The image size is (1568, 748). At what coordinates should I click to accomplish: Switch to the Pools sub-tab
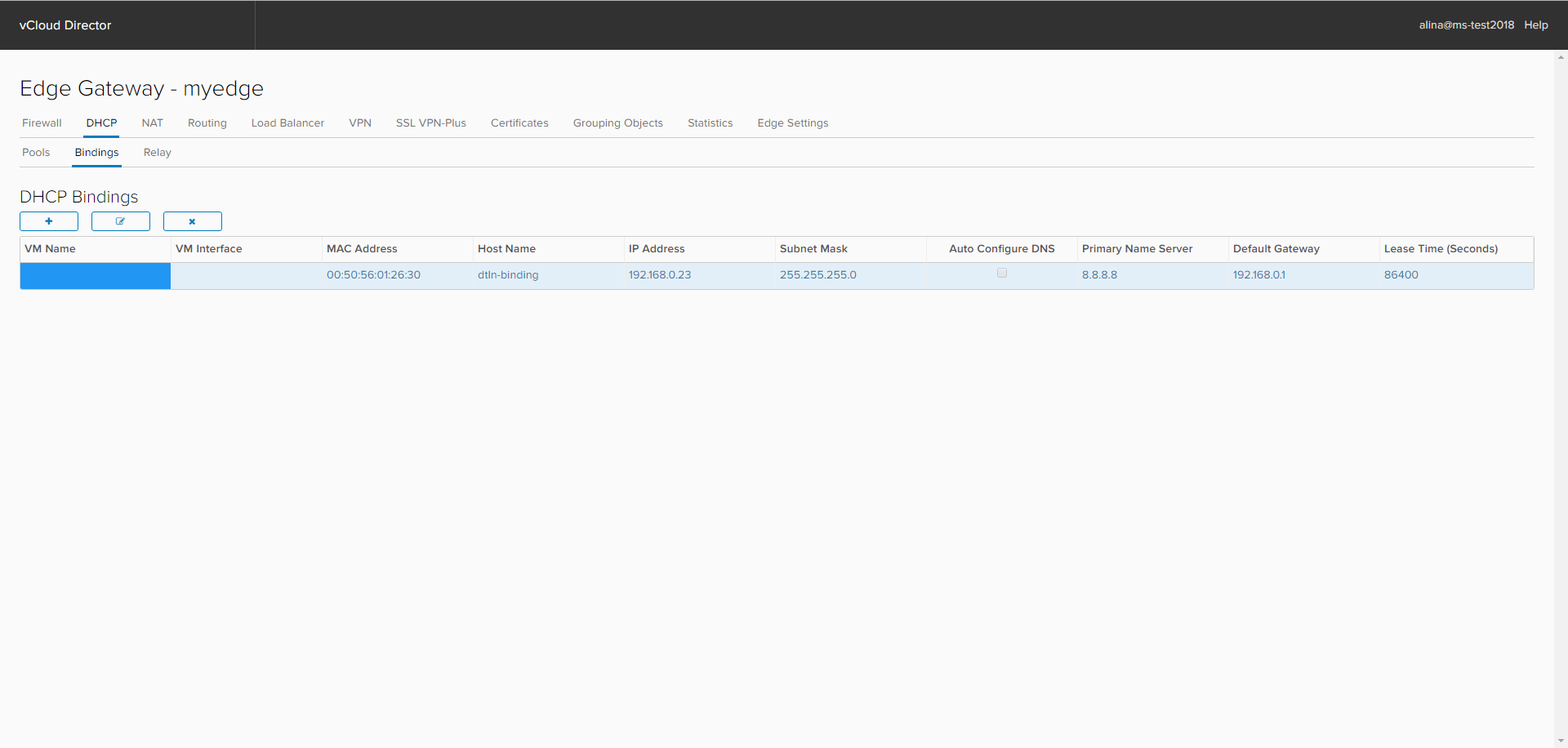pyautogui.click(x=36, y=152)
